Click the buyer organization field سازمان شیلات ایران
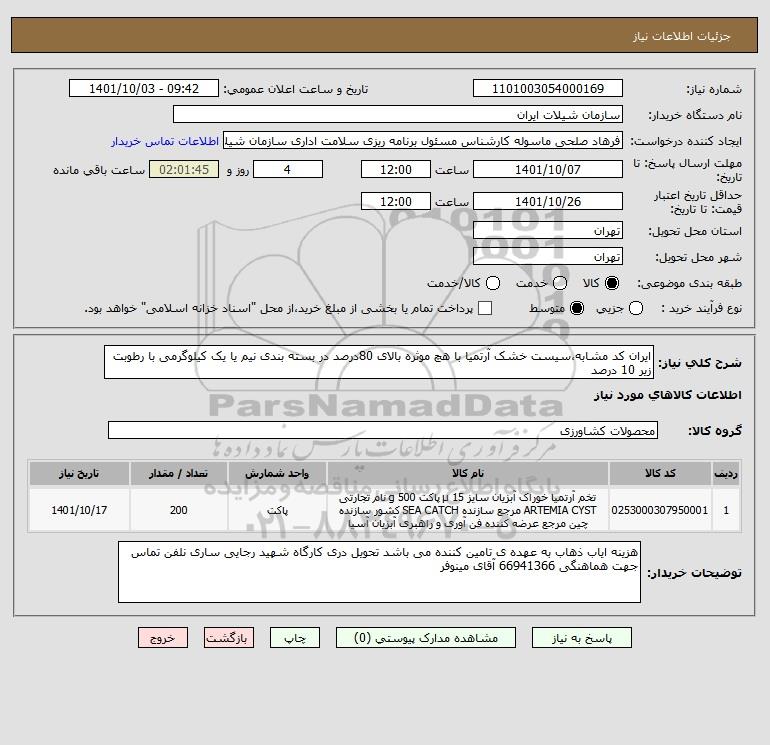This screenshot has height=745, width=770. 398,114
